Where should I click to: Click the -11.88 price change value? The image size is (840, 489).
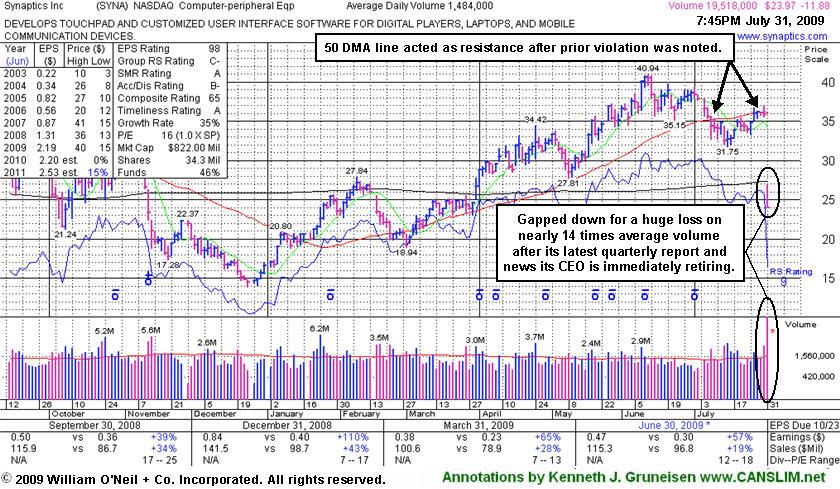[x=814, y=6]
